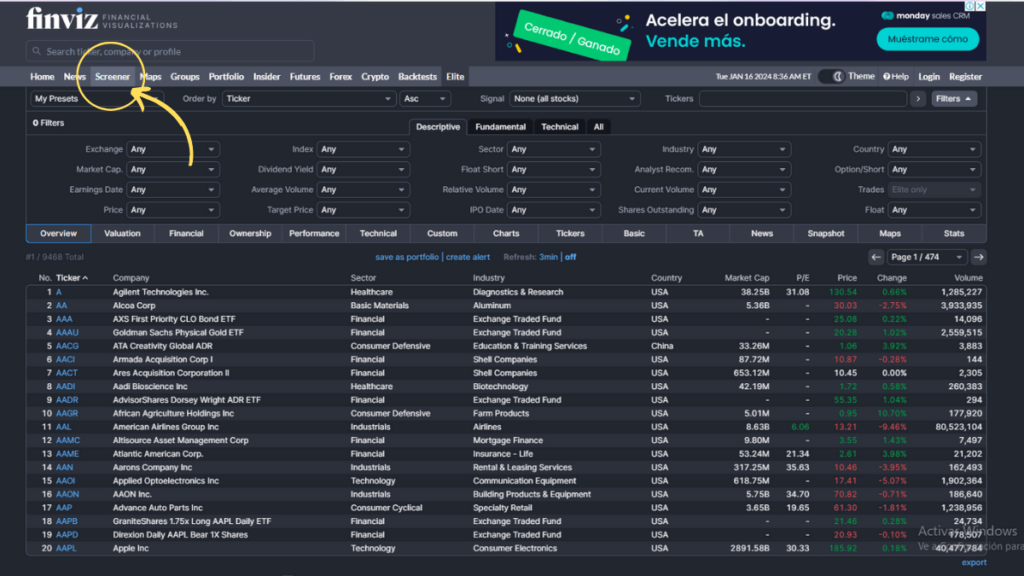Turn refresh off

tap(570, 257)
